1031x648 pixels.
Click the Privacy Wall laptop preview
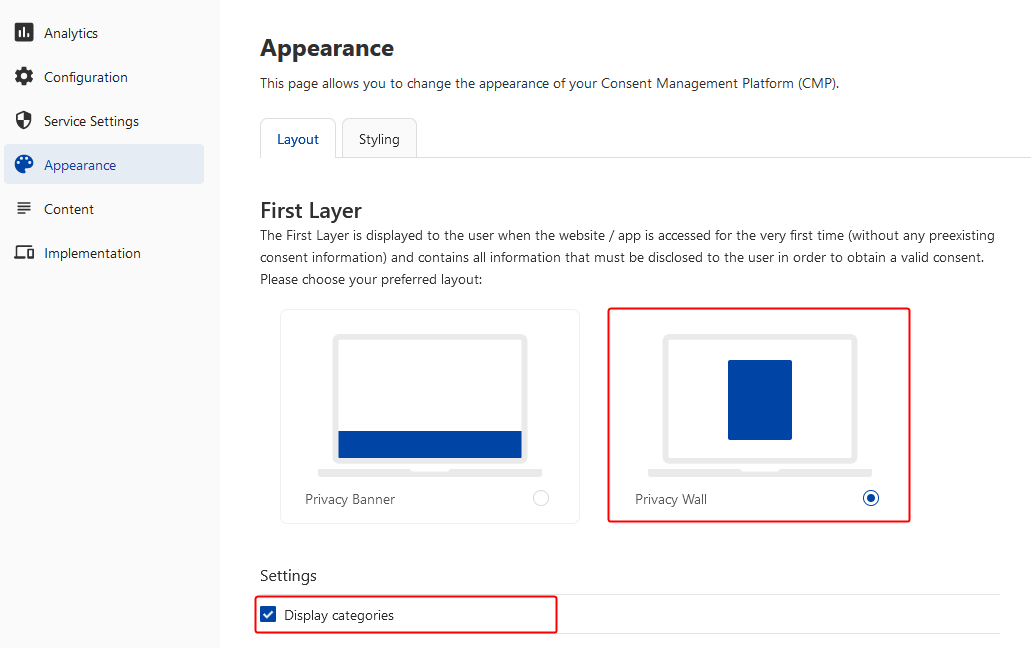click(x=759, y=405)
